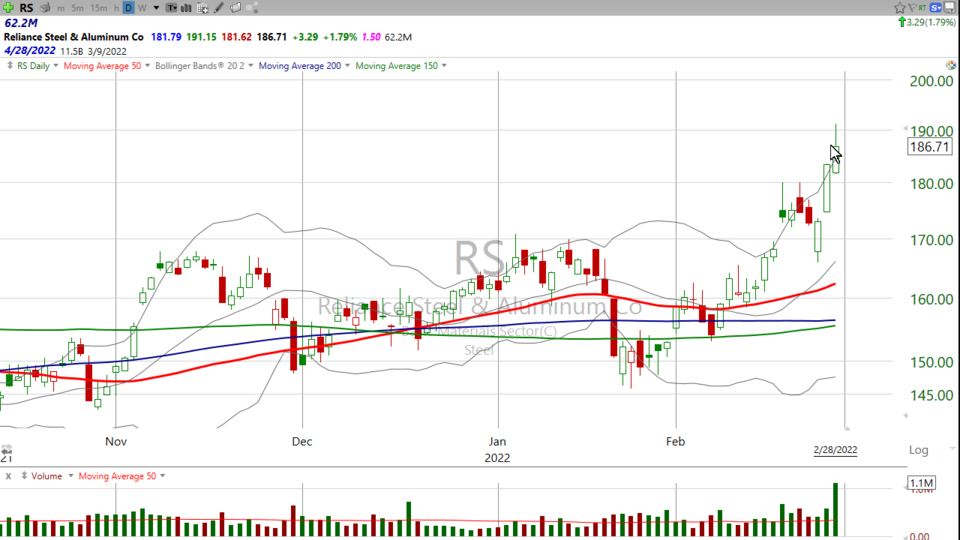The image size is (960, 540).
Task: Select the 15m timeframe option
Action: (99, 8)
